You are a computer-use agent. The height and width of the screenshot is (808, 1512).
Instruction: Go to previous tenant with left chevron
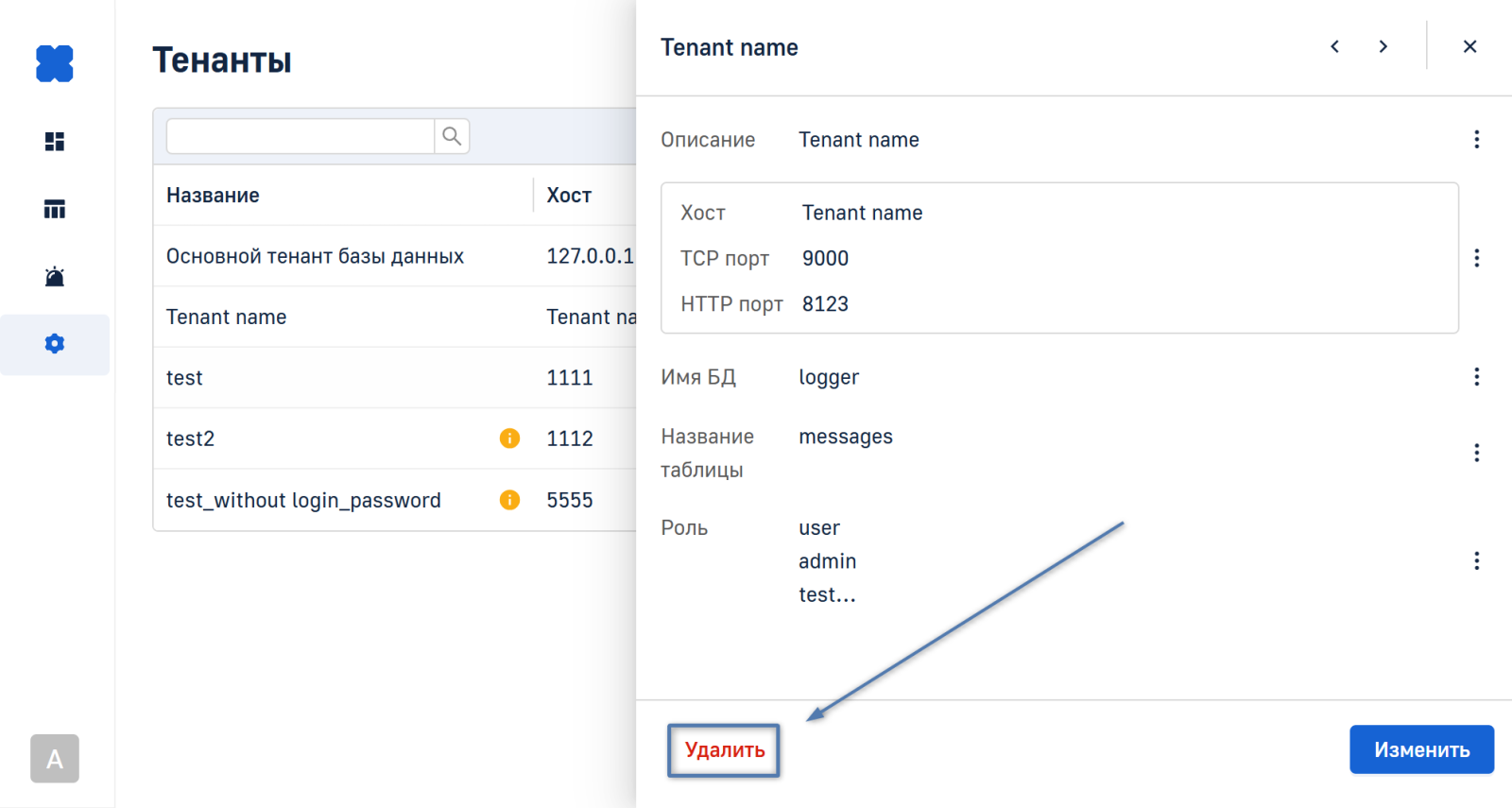(1334, 46)
